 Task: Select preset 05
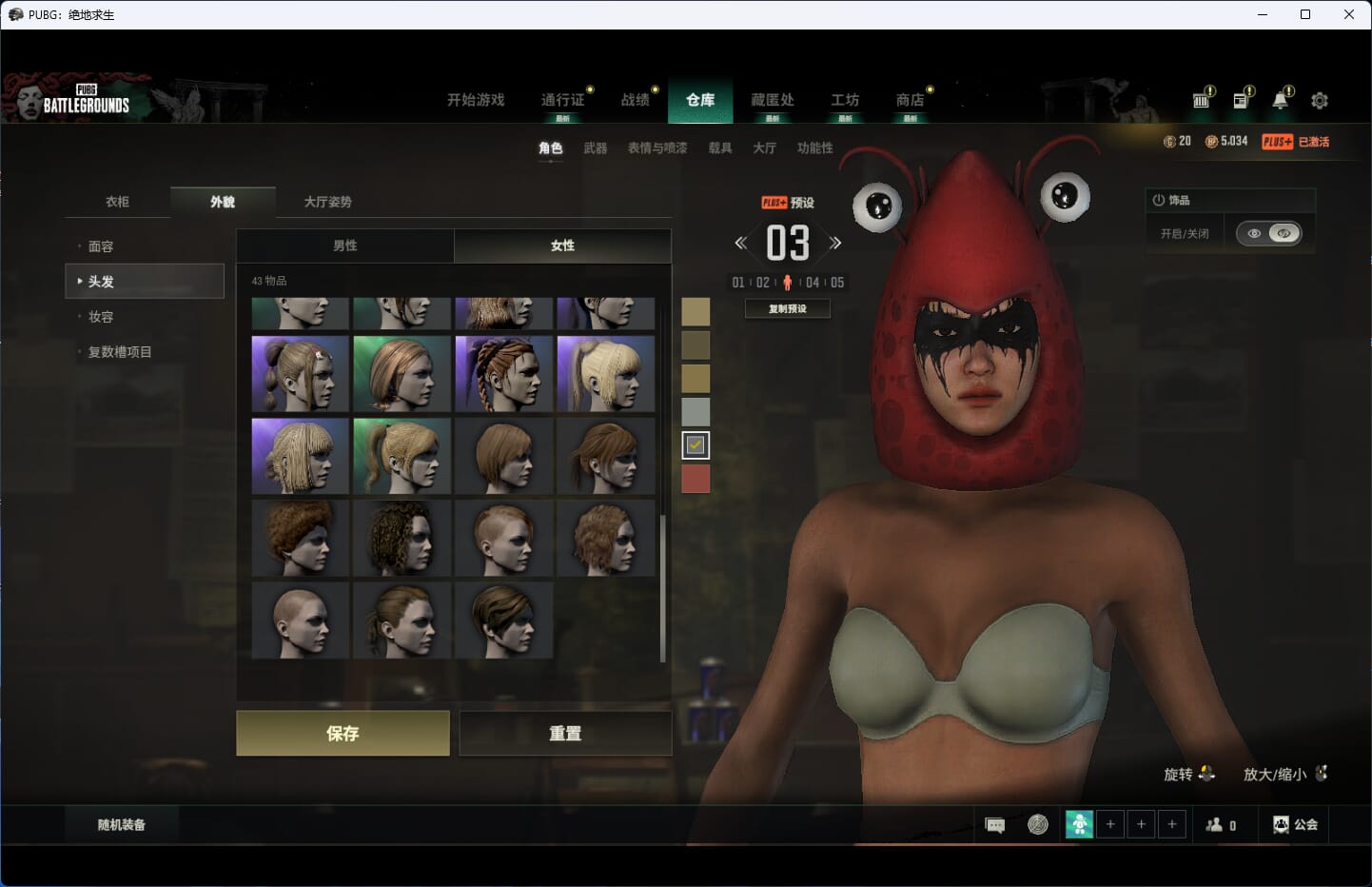click(x=837, y=283)
